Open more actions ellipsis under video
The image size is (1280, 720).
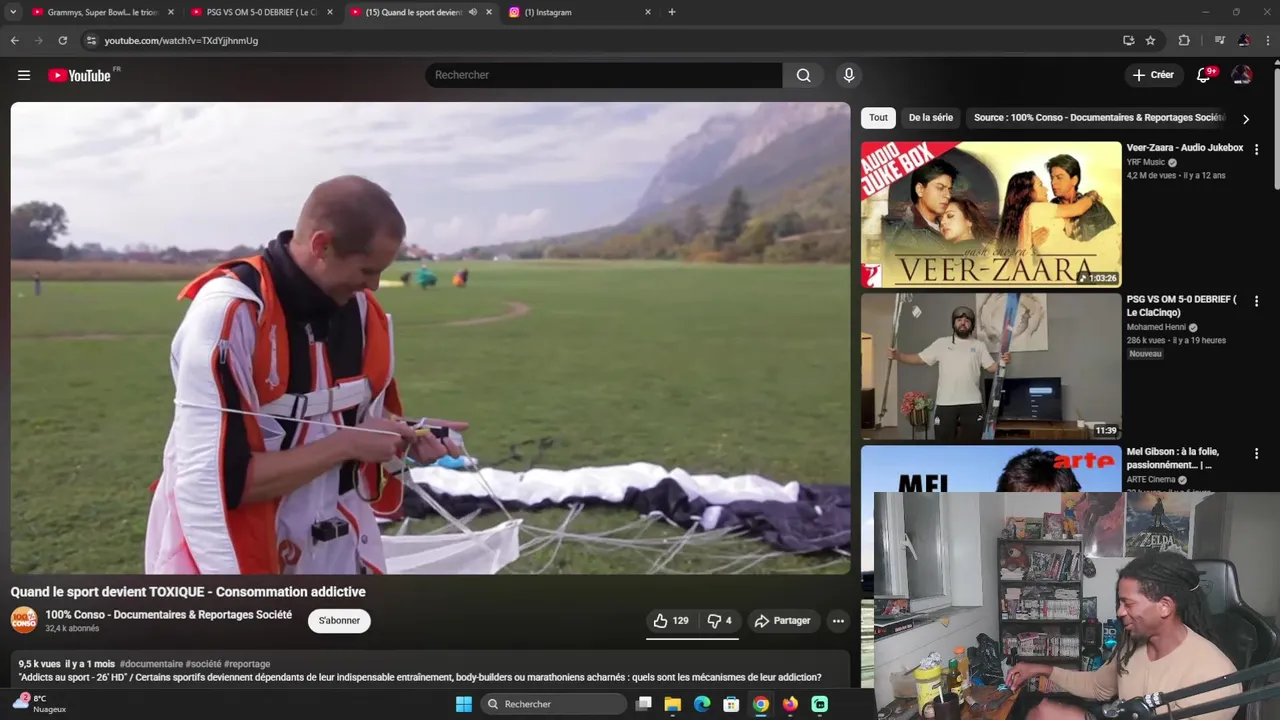(838, 621)
